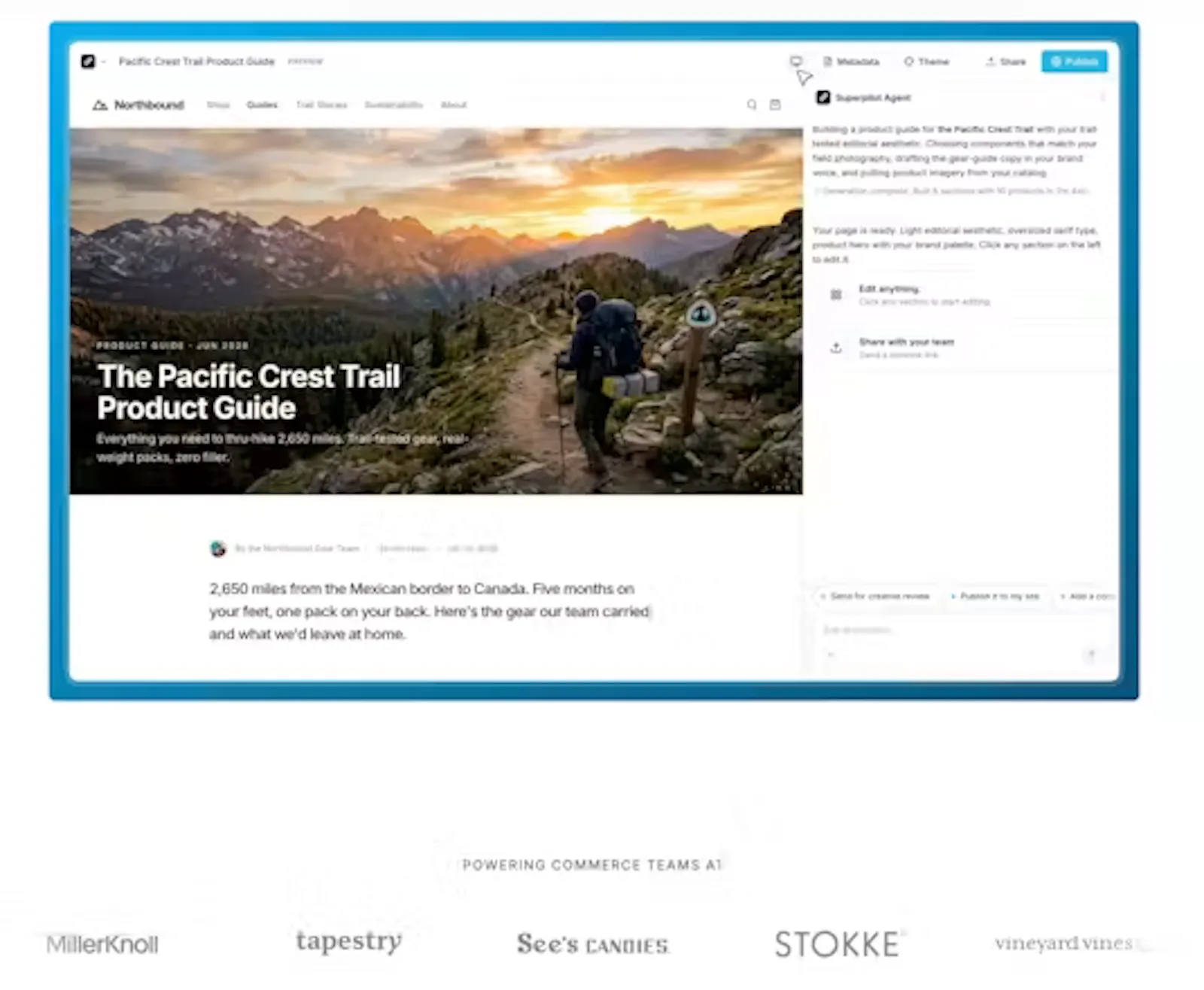Open the Metadata panel
1204x990 pixels.
tap(851, 62)
